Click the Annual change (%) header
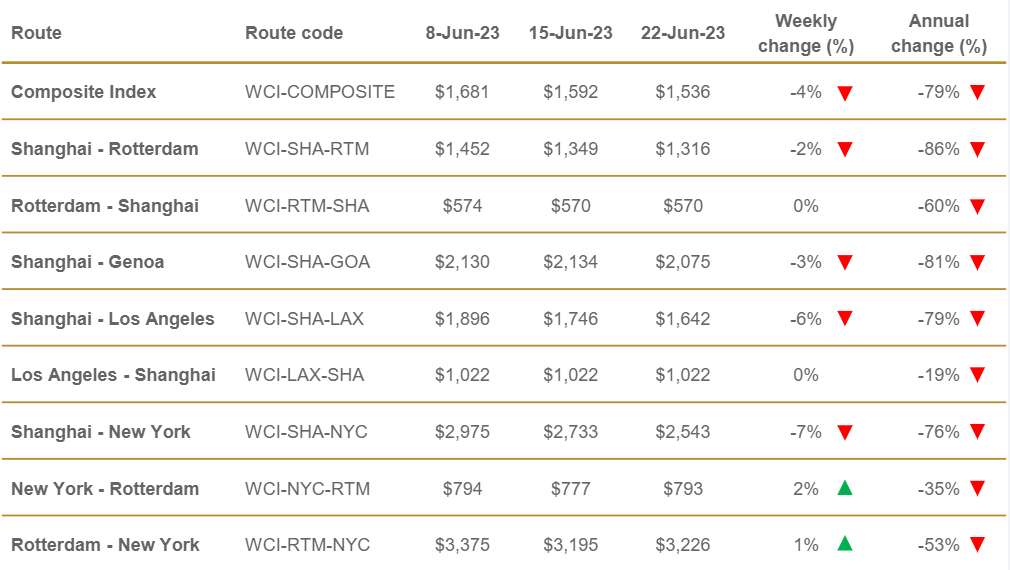 tap(938, 33)
